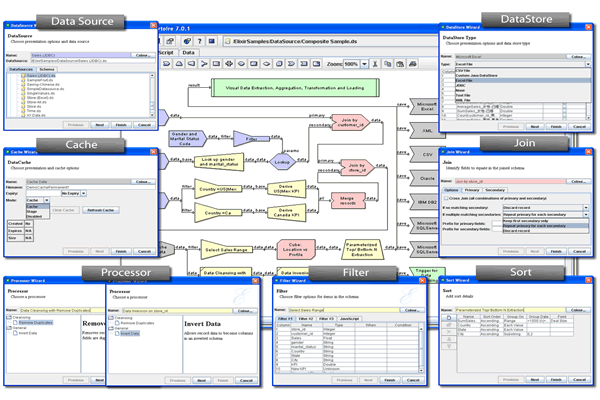Viewport: 600px width, 400px height.
Task: Click the add row icon in Sort Wizard
Action: pos(449,318)
